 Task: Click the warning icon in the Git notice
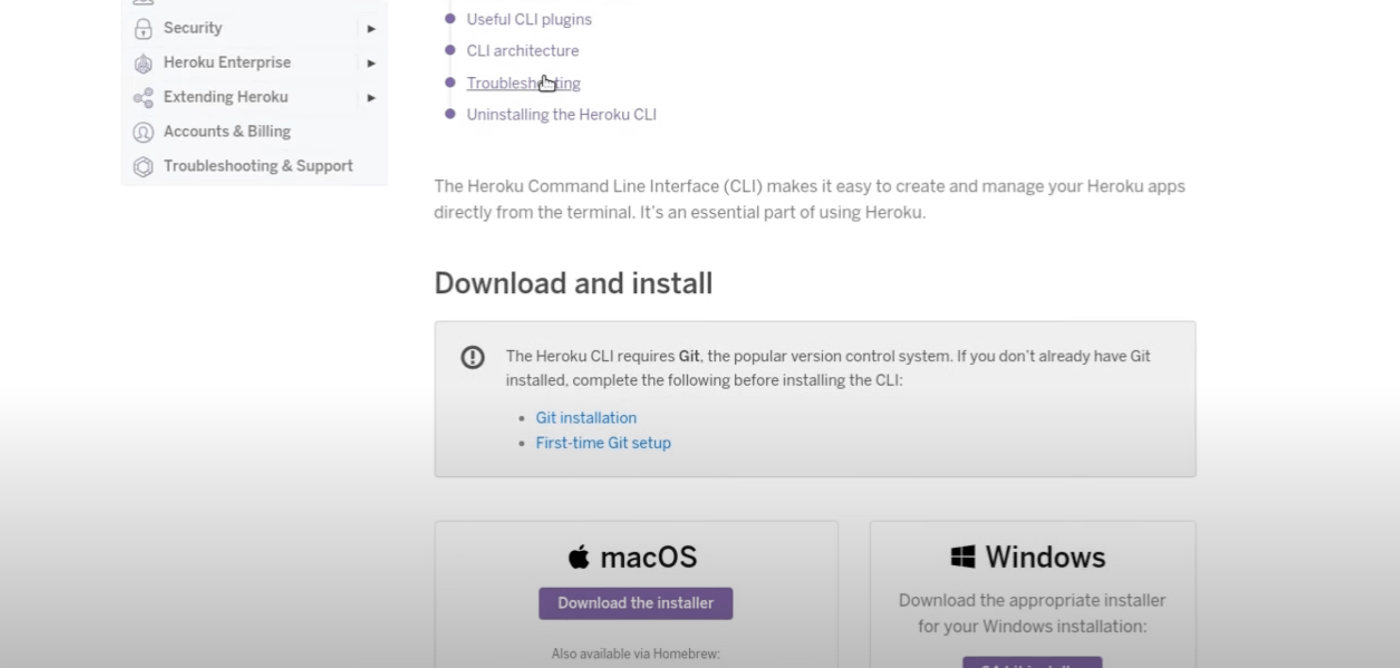pos(472,357)
